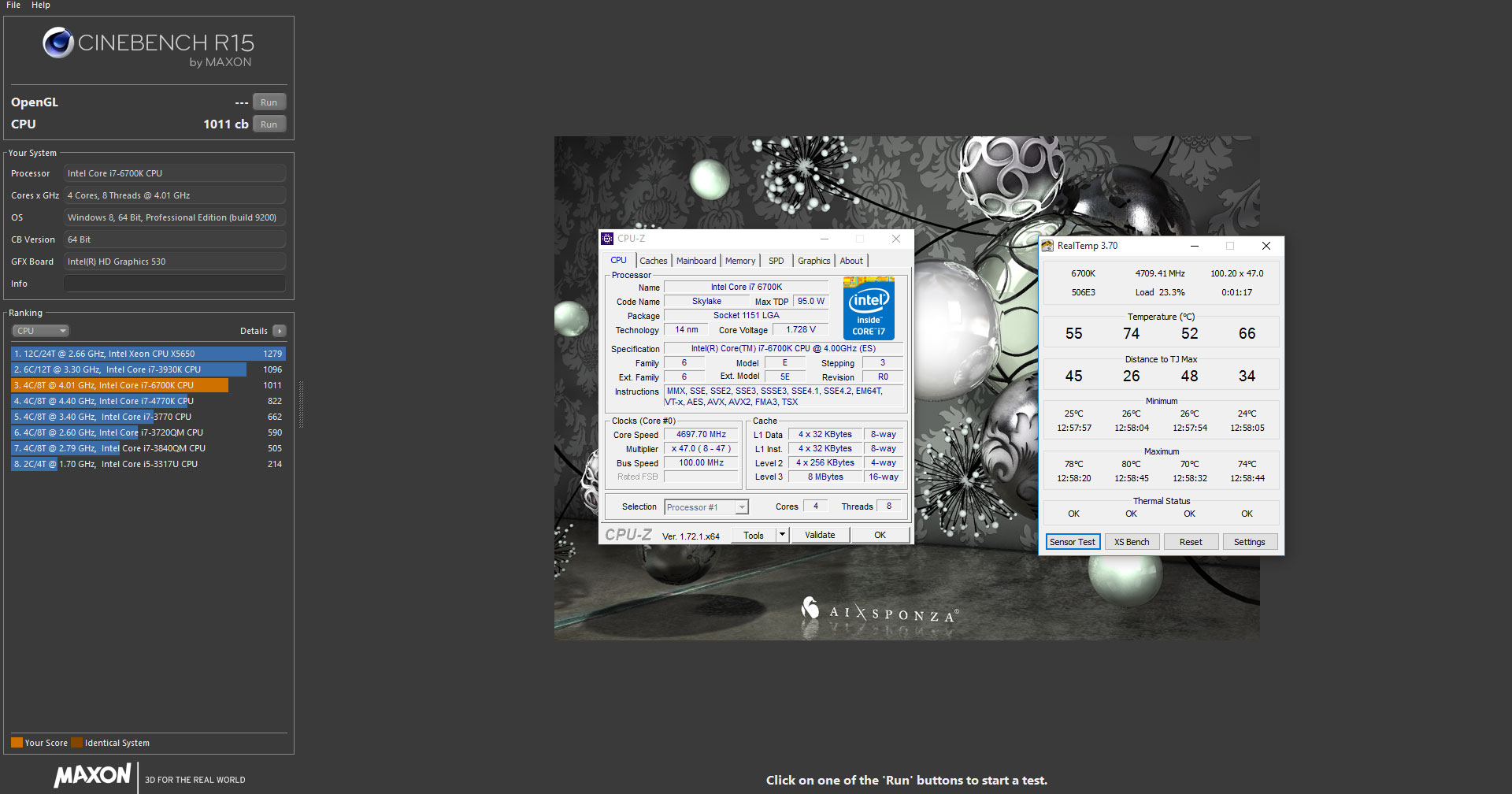Click the RealTemp Load 23.3% reading

1160,292
